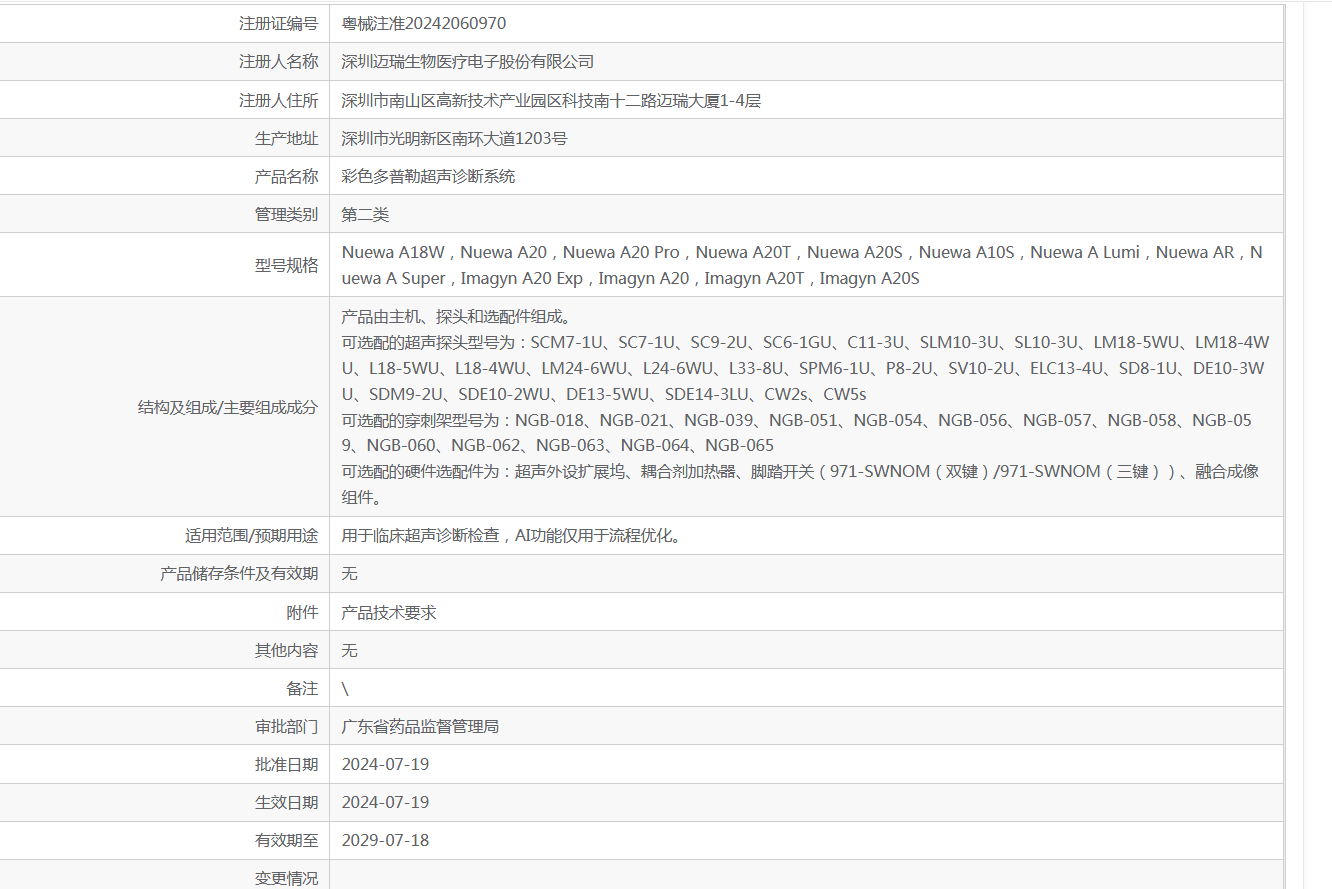Image resolution: width=1332 pixels, height=889 pixels.
Task: Click the 变更情况 label
Action: [287, 878]
